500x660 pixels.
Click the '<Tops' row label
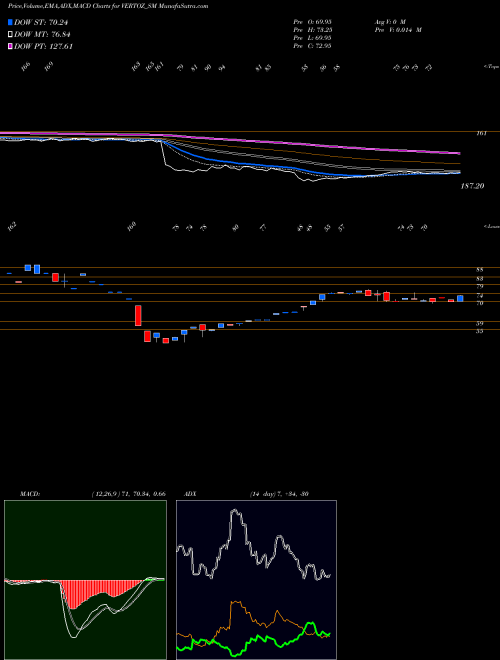pyautogui.click(x=491, y=67)
